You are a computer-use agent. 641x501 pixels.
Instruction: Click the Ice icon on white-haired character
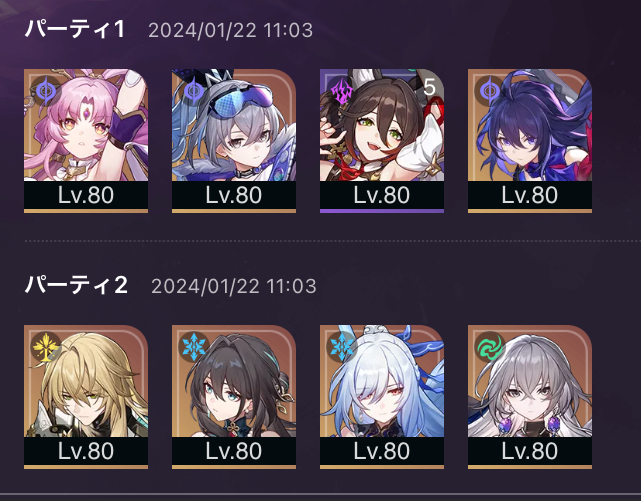point(341,347)
